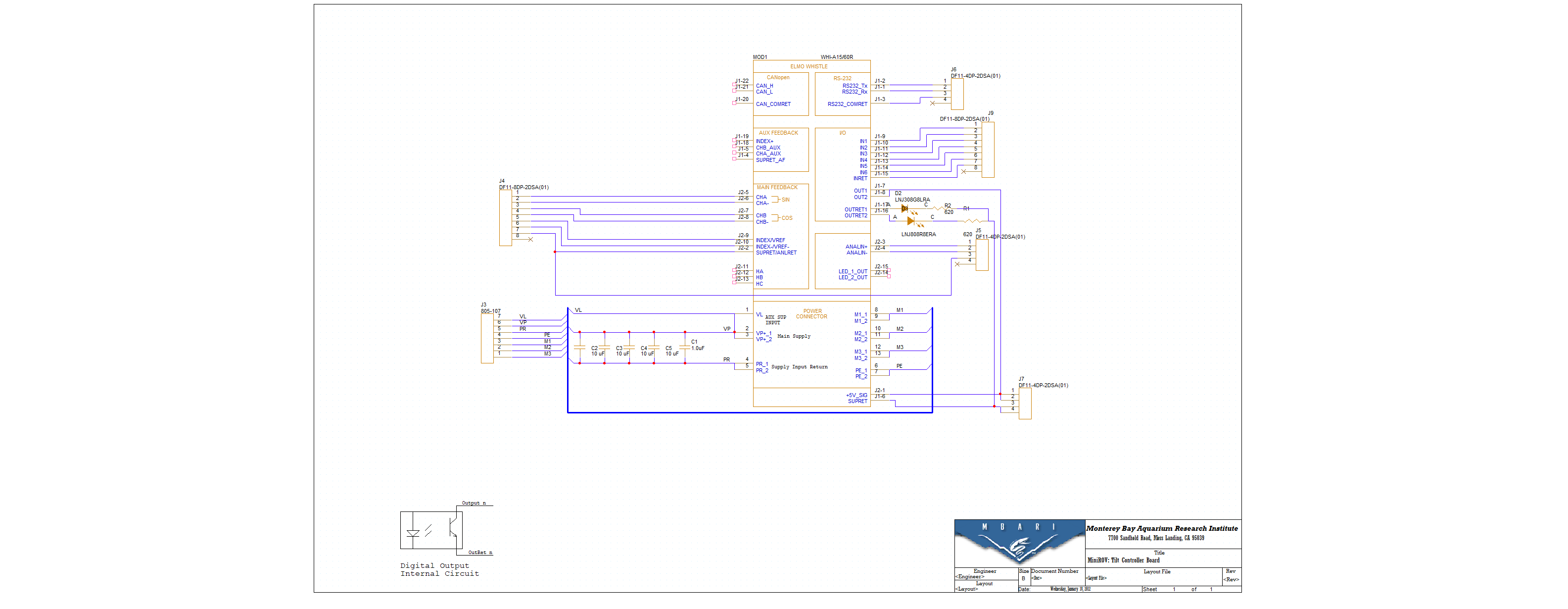
Task: Select the J4 eight-pin connector symbol
Action: pos(505,218)
